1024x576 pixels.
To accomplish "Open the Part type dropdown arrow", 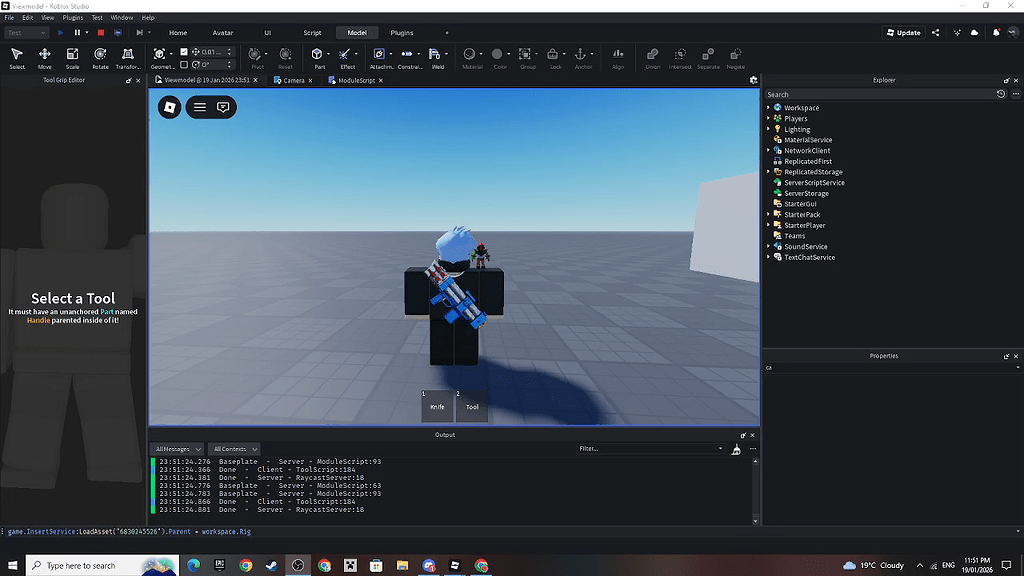I will 328,54.
